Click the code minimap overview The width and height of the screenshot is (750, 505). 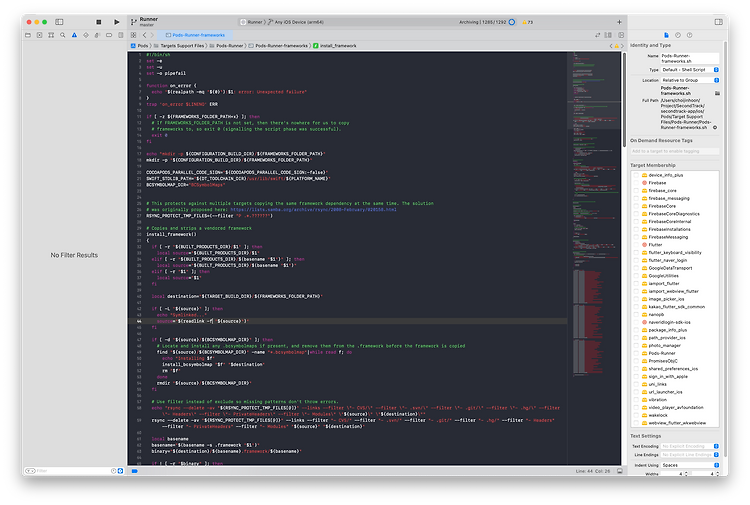point(594,258)
